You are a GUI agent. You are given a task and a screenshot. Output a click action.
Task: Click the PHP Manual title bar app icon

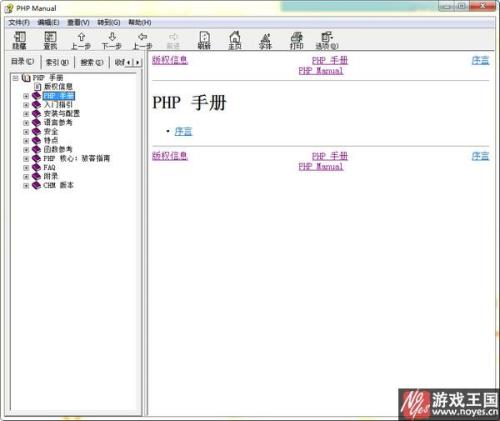click(9, 8)
